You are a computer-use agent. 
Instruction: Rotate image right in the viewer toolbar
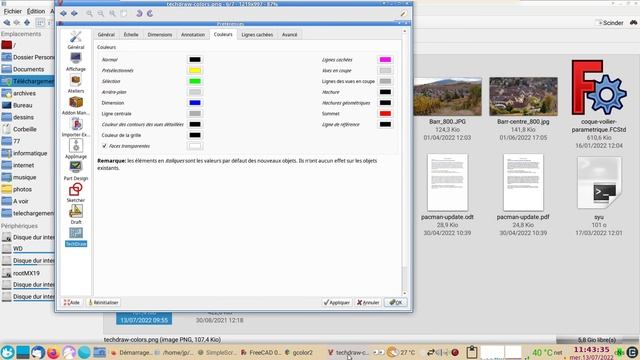click(x=150, y=13)
